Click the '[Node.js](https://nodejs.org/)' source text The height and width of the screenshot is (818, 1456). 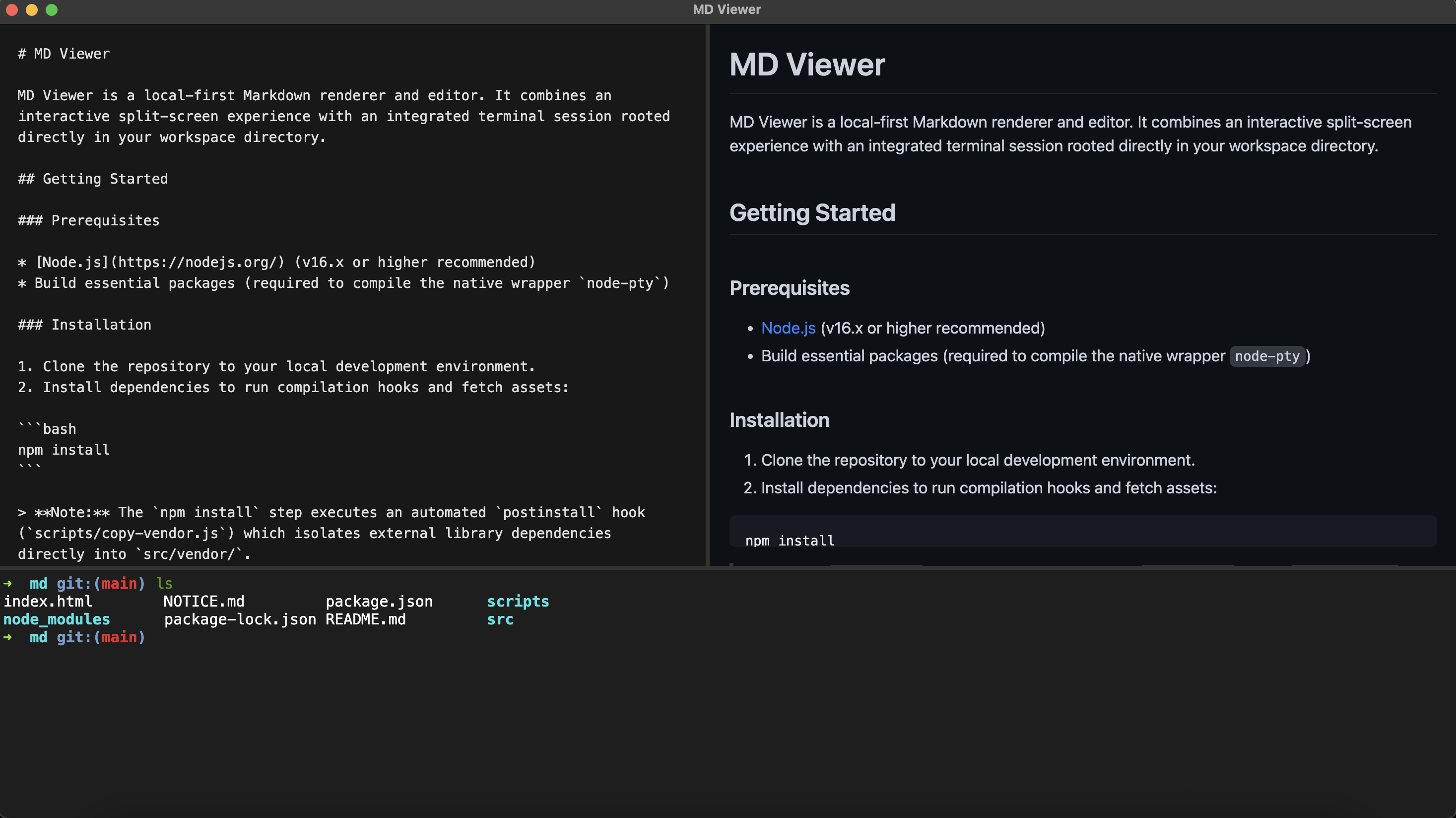pos(160,262)
